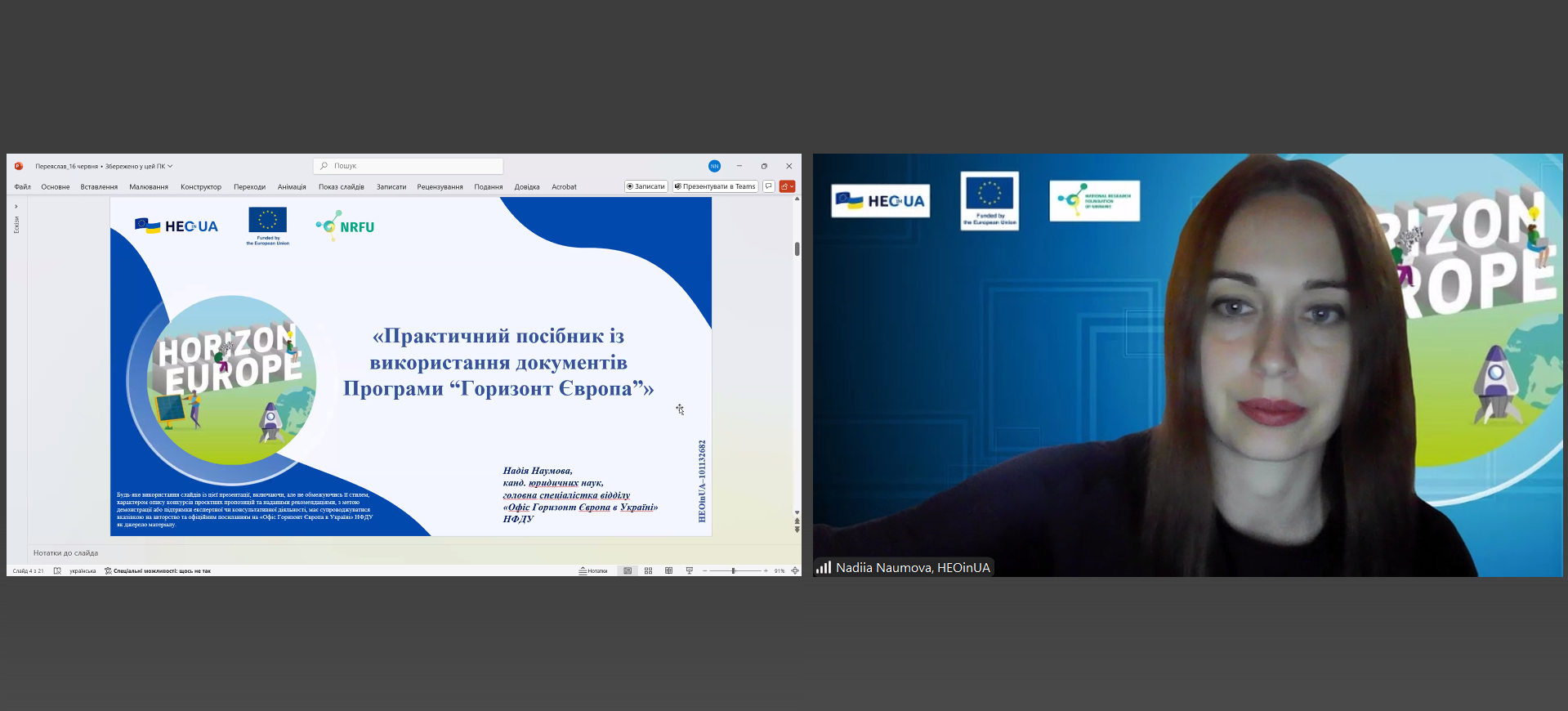Expand the collapsed Ескізи thumbnails pane

[x=16, y=207]
